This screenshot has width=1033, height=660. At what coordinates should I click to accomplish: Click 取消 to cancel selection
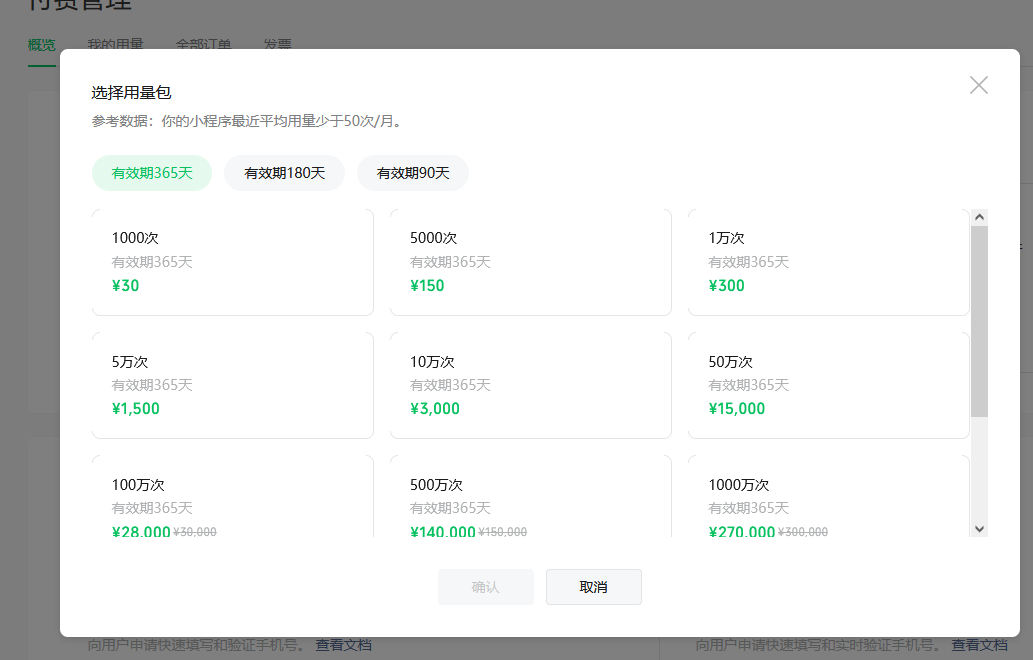coord(593,587)
